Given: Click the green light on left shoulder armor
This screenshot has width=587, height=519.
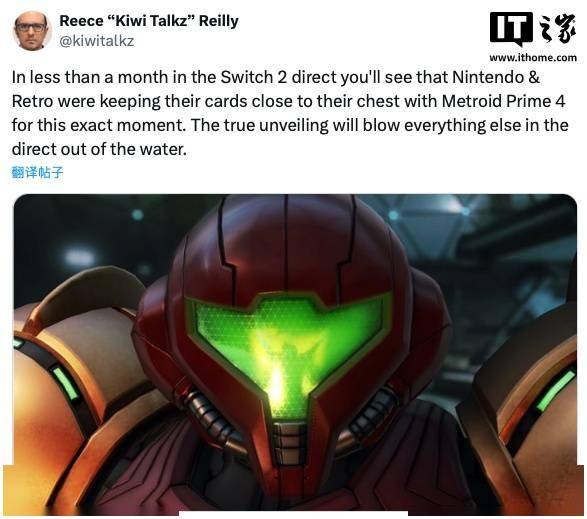Looking at the screenshot, I should point(66,383).
